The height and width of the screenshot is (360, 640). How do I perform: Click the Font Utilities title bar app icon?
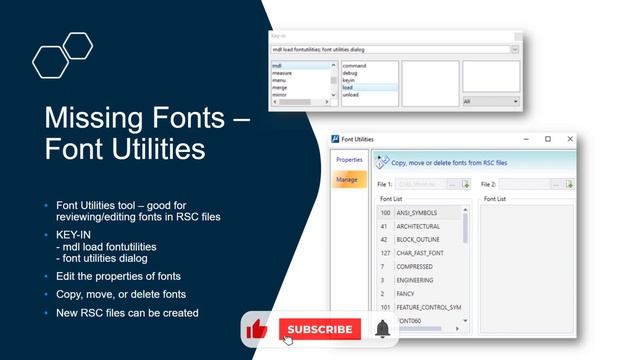coord(335,139)
